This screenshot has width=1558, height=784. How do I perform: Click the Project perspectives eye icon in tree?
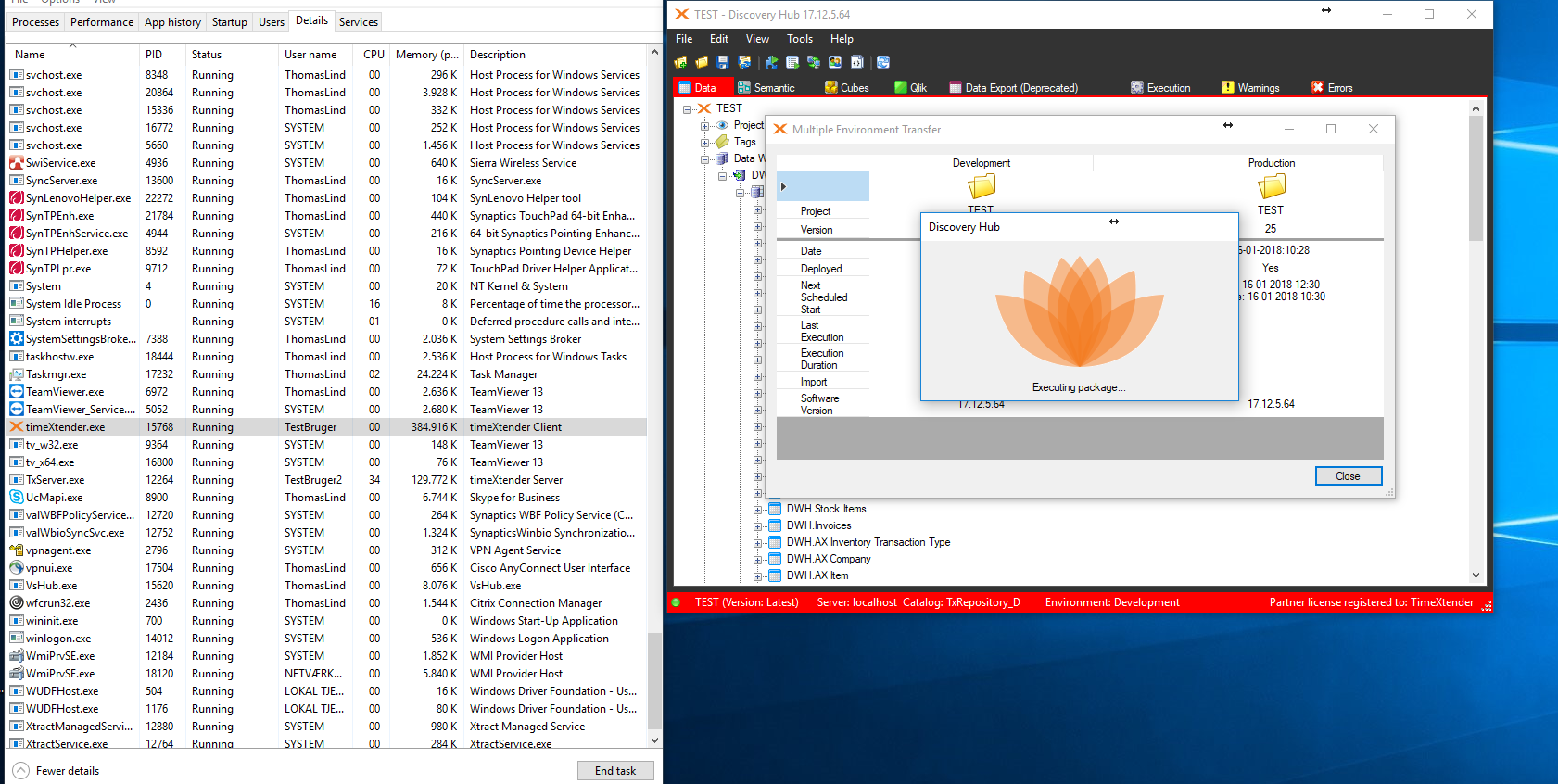(x=722, y=125)
